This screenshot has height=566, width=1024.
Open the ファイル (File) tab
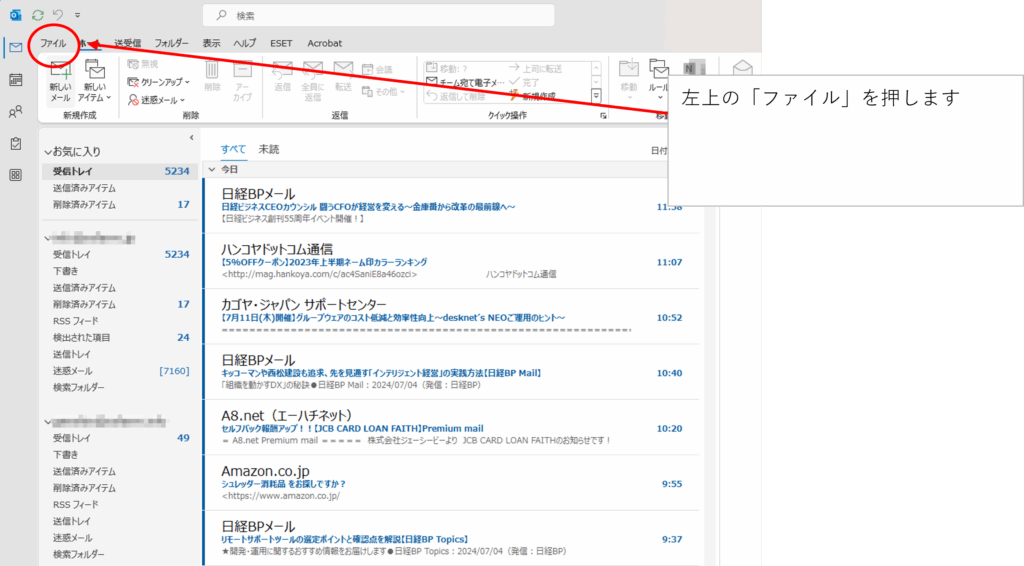[x=52, y=43]
